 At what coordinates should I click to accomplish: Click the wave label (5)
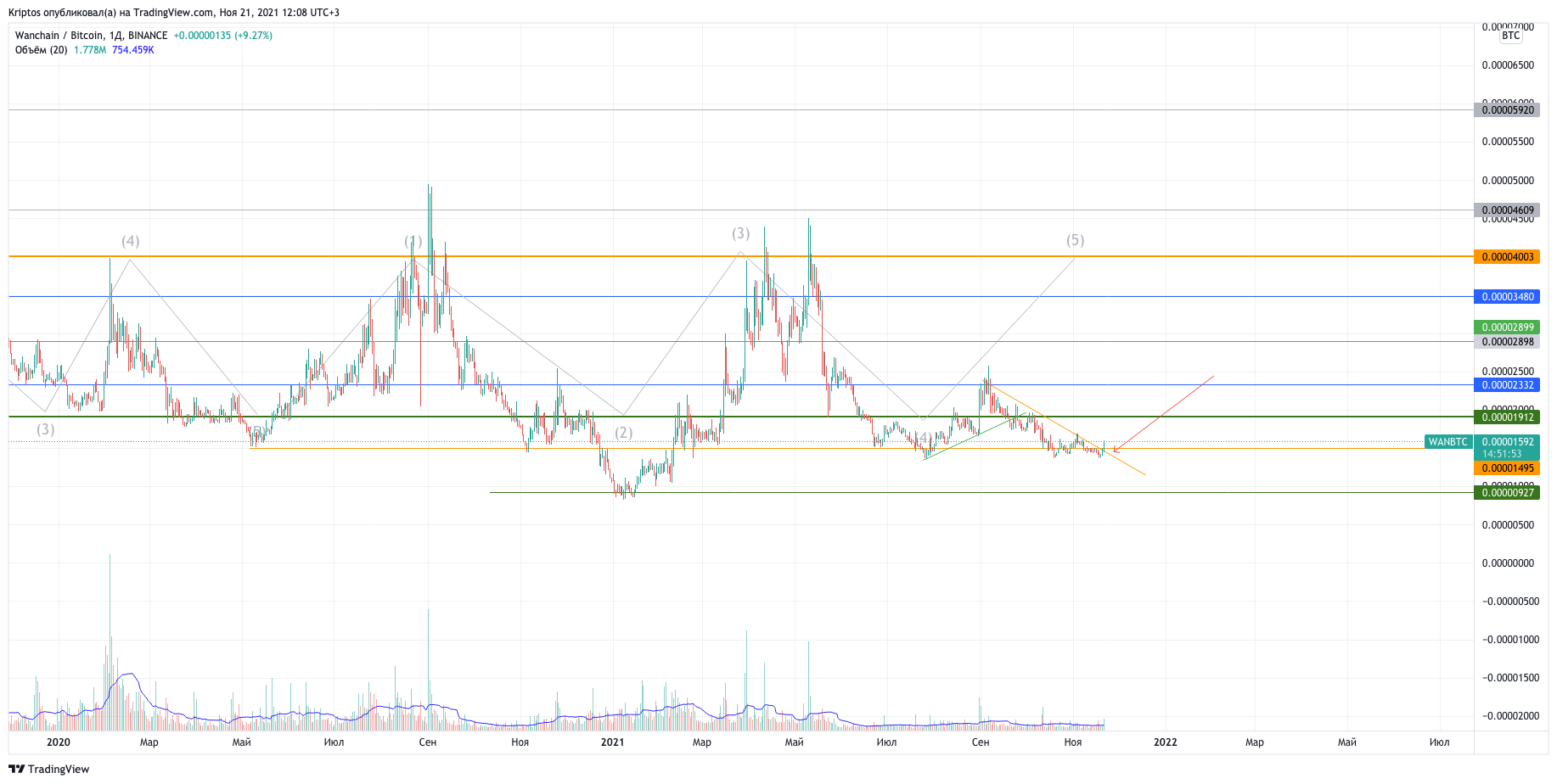[1076, 240]
